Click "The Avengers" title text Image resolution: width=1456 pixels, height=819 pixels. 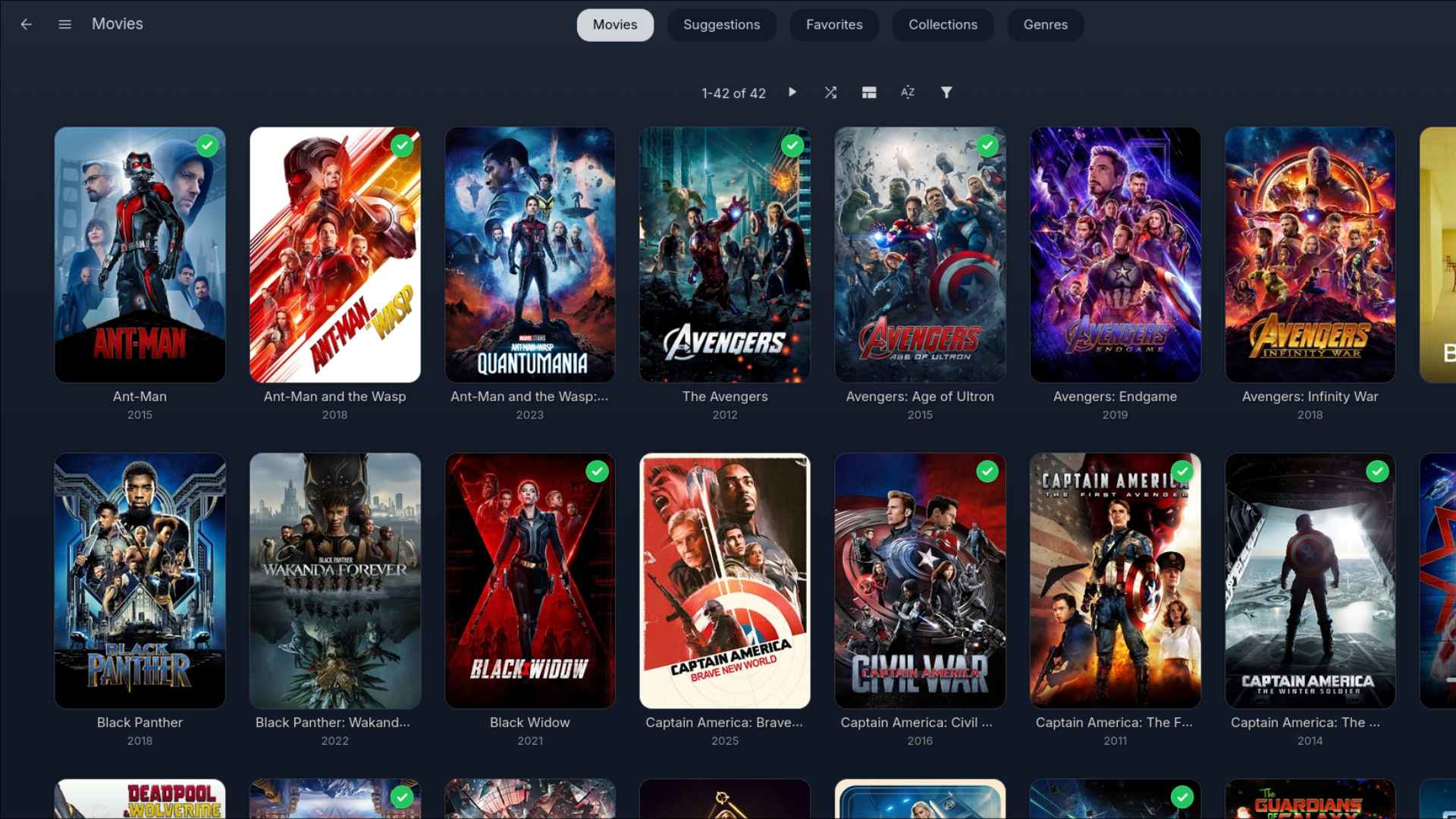[x=725, y=397]
